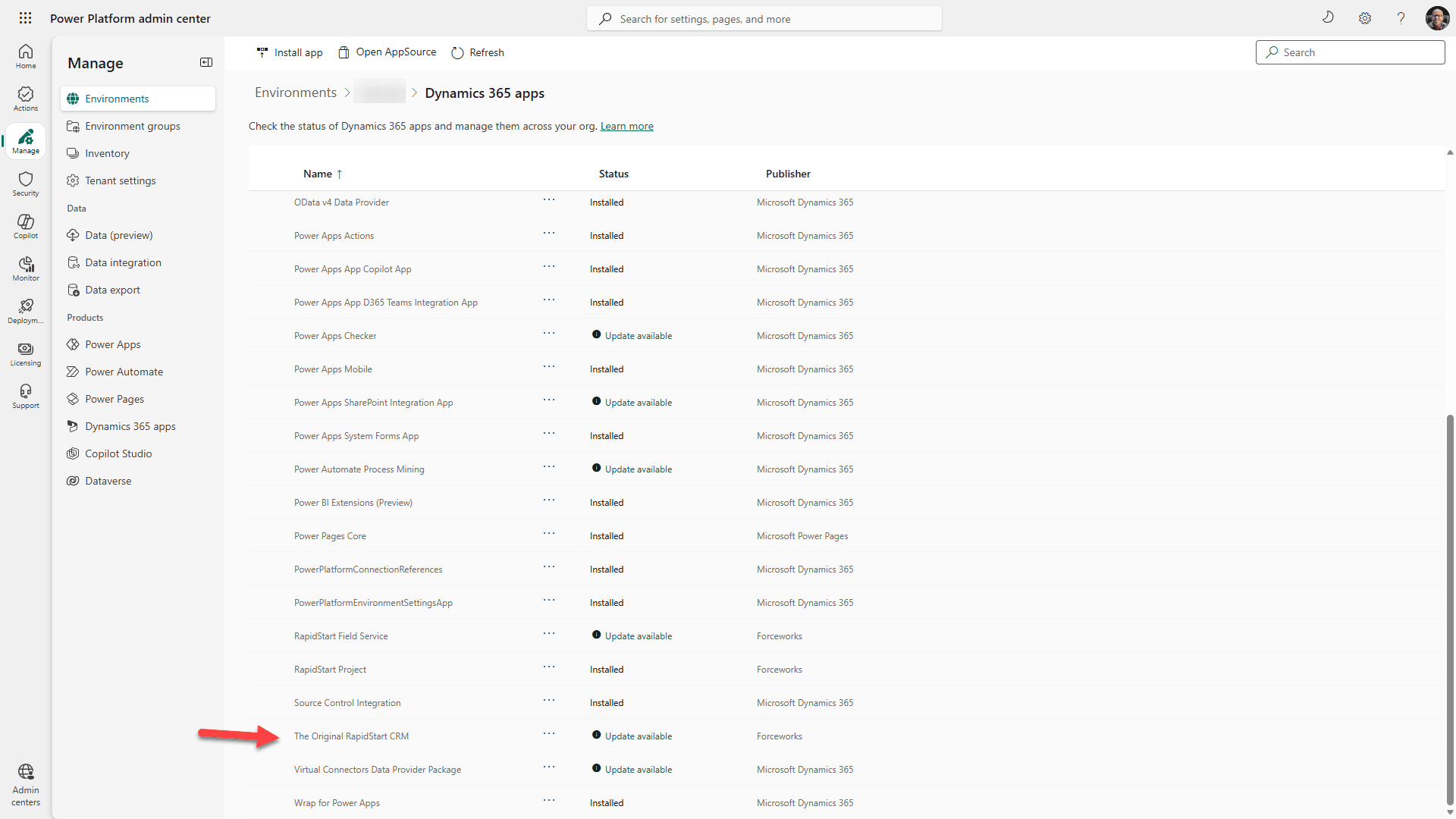Screen dimensions: 1456x819
Task: Go to Security in the left rail
Action: point(26,183)
